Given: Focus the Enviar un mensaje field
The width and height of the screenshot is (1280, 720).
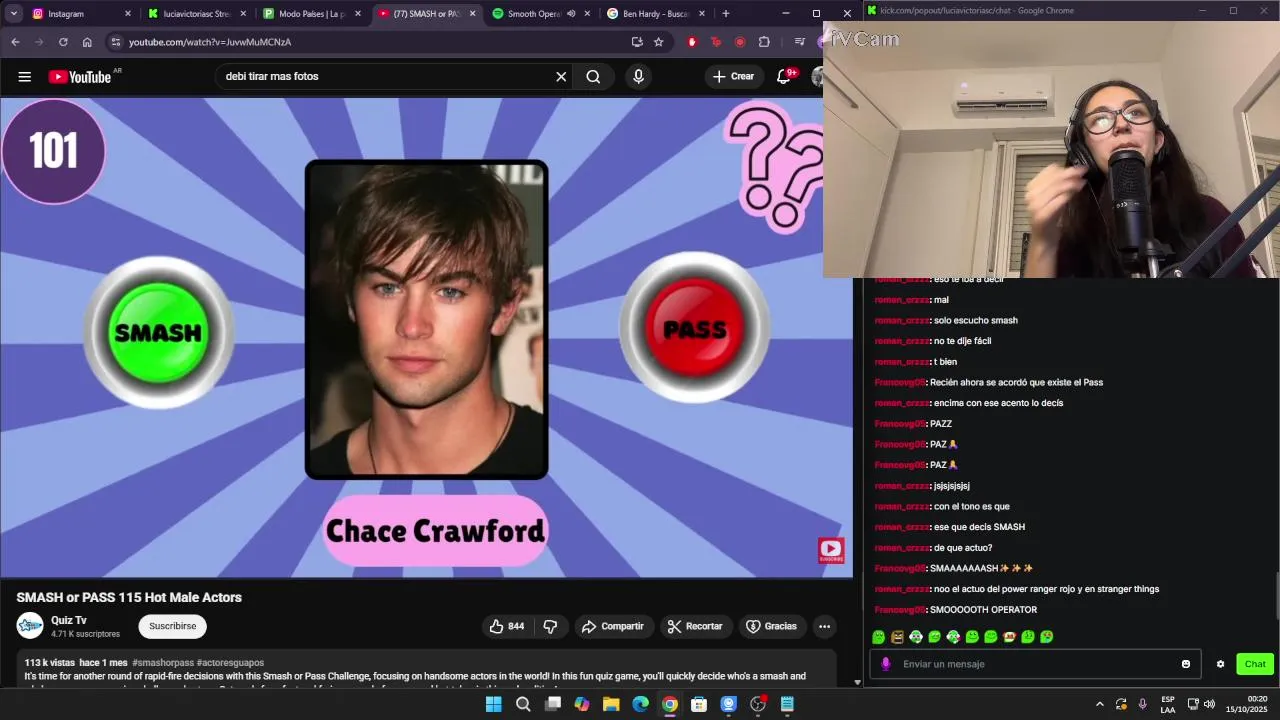Looking at the screenshot, I should tap(1035, 664).
